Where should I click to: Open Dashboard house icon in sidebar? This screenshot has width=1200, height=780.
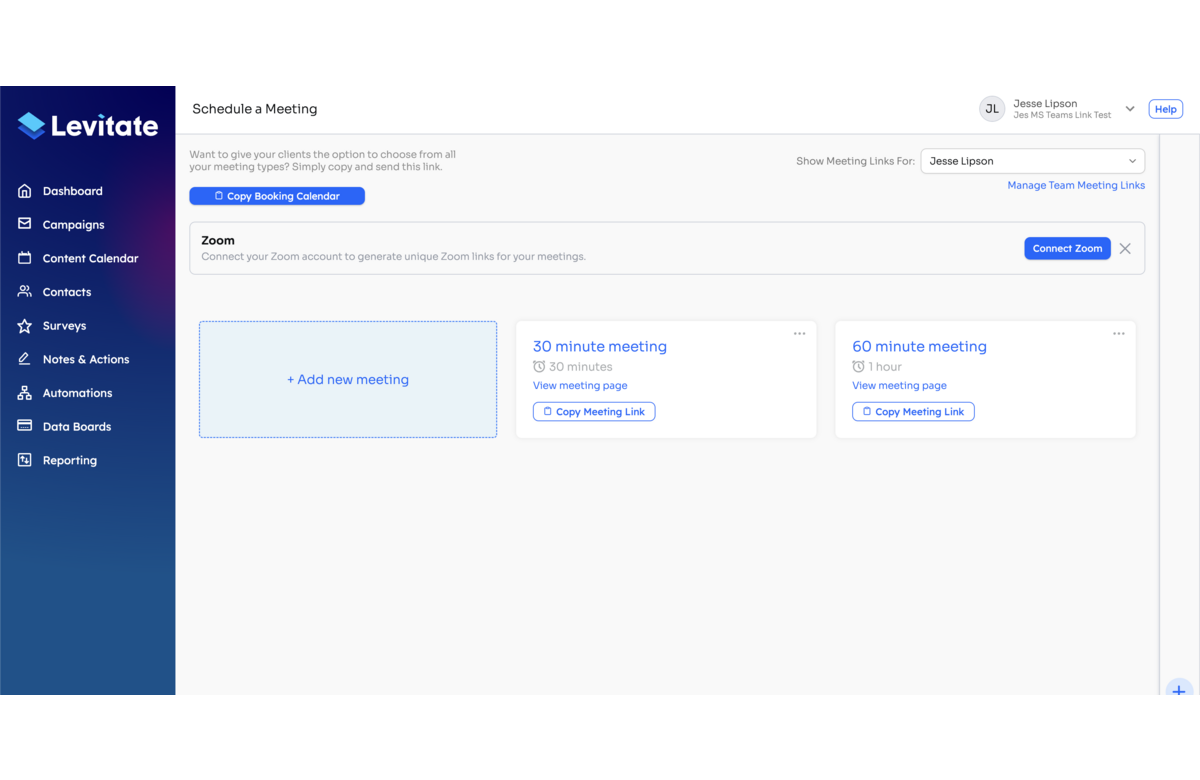click(25, 191)
